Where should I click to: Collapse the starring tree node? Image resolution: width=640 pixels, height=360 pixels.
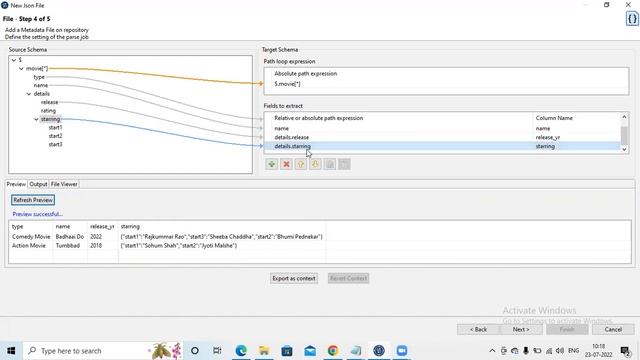(x=36, y=119)
